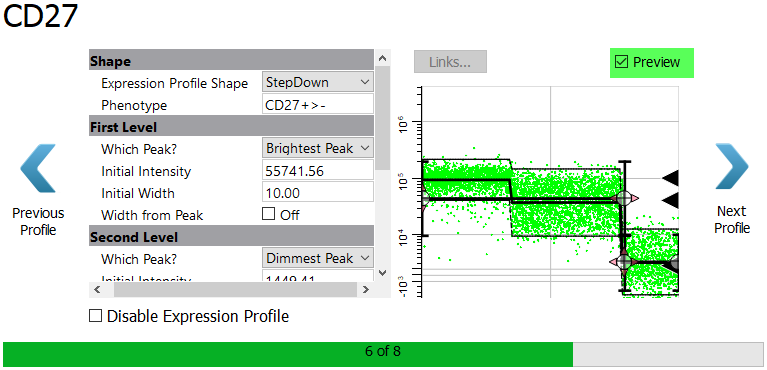This screenshot has width=767, height=370.
Task: Select the upper black triangle marker right of plot
Action: coord(671,178)
